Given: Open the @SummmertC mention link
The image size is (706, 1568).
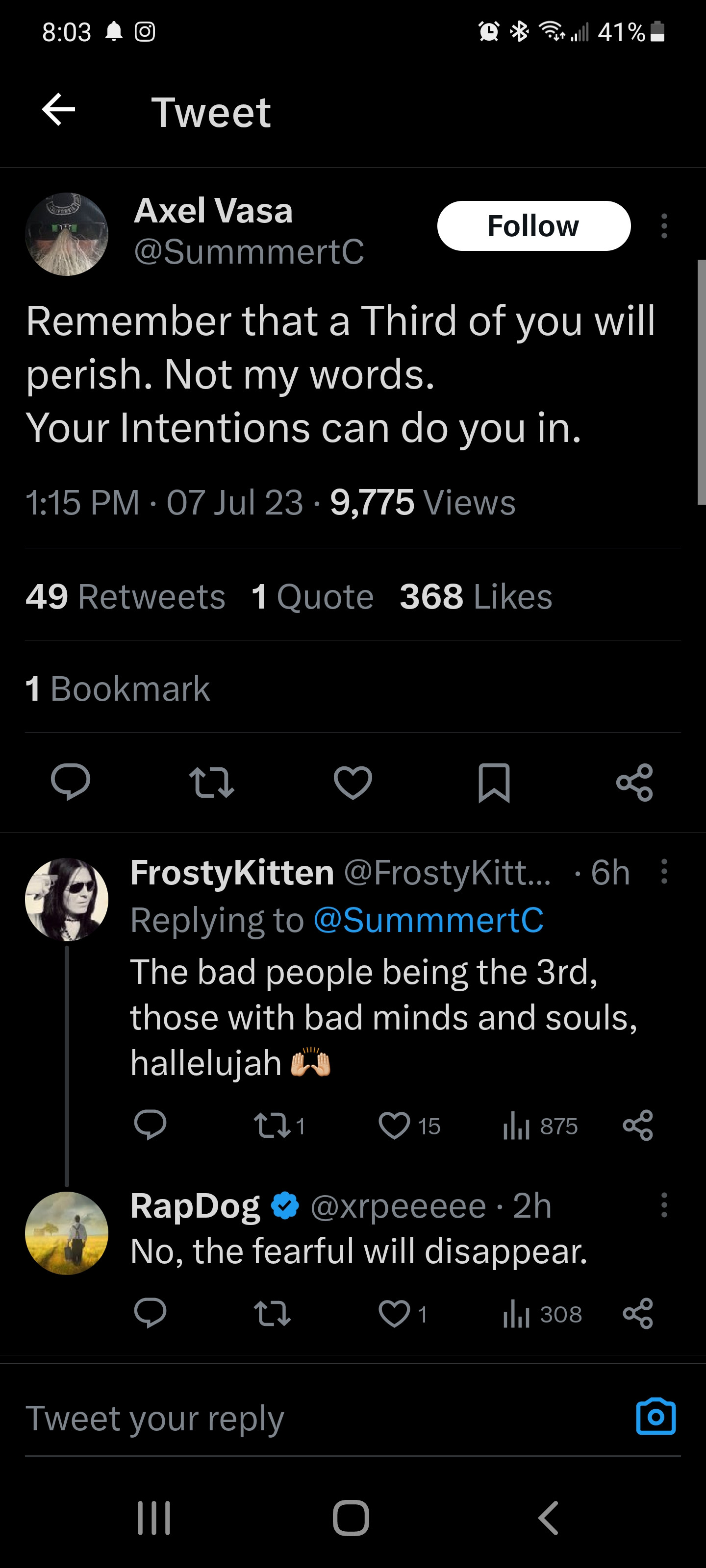Looking at the screenshot, I should coord(428,920).
